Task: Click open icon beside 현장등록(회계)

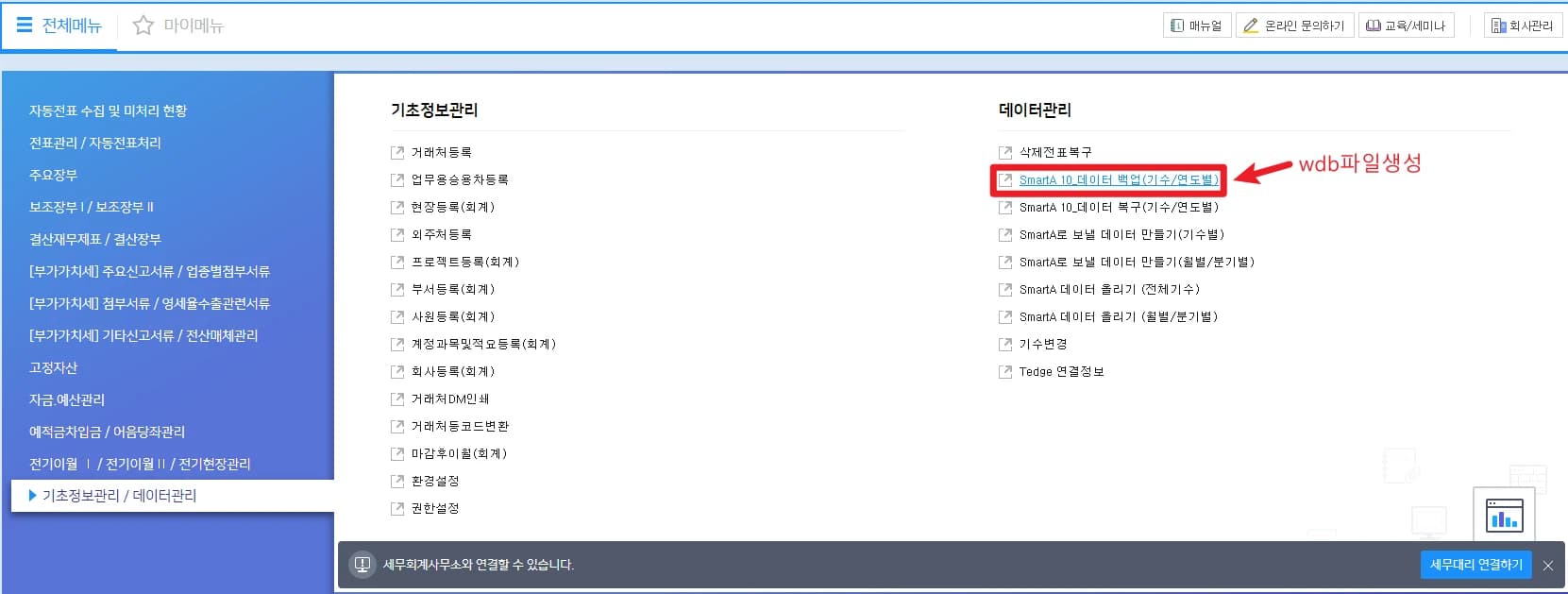Action: 397,207
